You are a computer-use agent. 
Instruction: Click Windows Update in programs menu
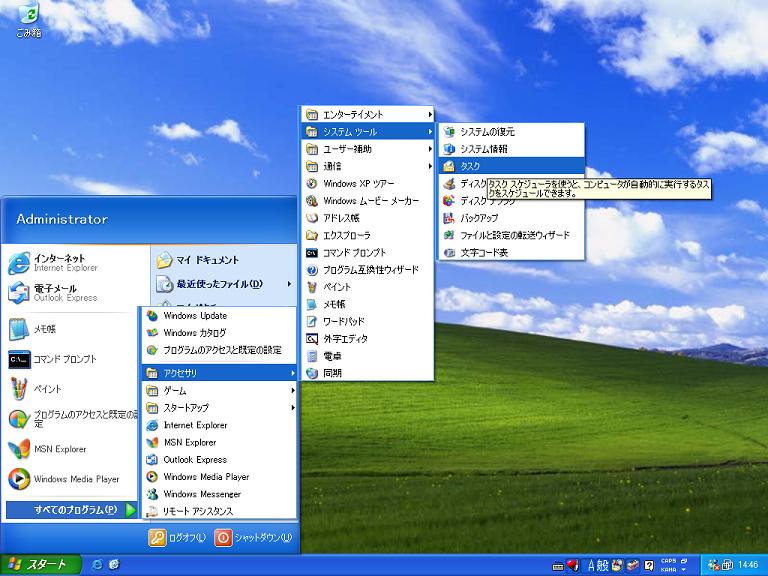(219, 315)
